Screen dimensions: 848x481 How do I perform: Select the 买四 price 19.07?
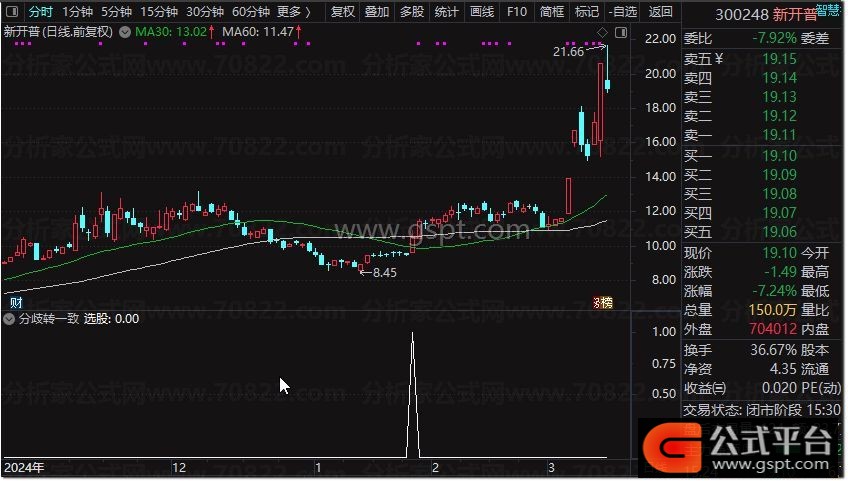(x=779, y=213)
